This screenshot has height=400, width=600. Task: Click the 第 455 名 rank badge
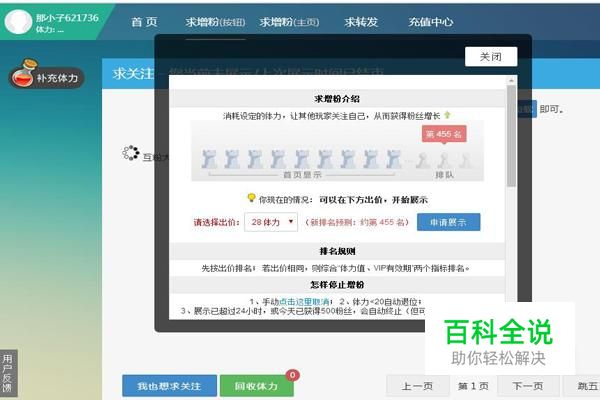click(444, 134)
